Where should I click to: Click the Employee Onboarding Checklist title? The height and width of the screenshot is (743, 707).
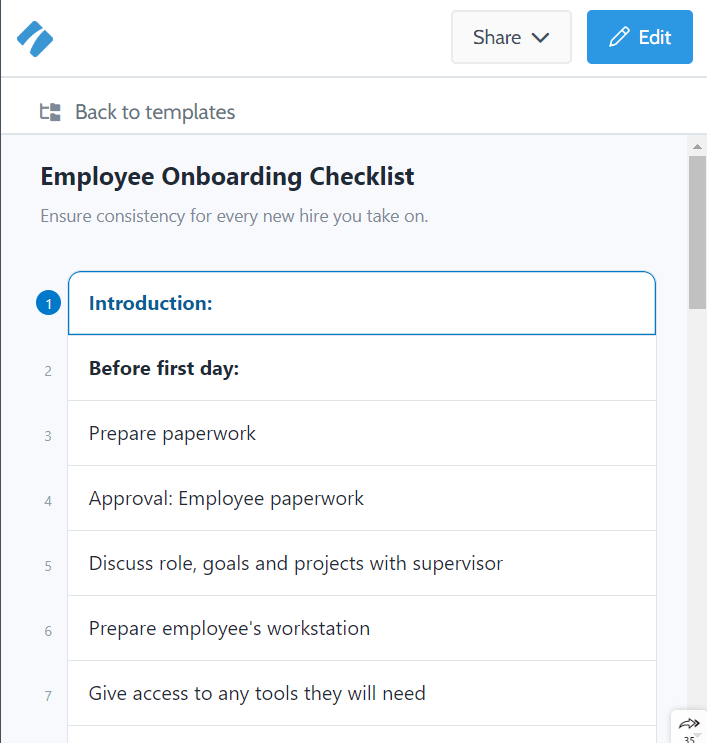pos(227,177)
